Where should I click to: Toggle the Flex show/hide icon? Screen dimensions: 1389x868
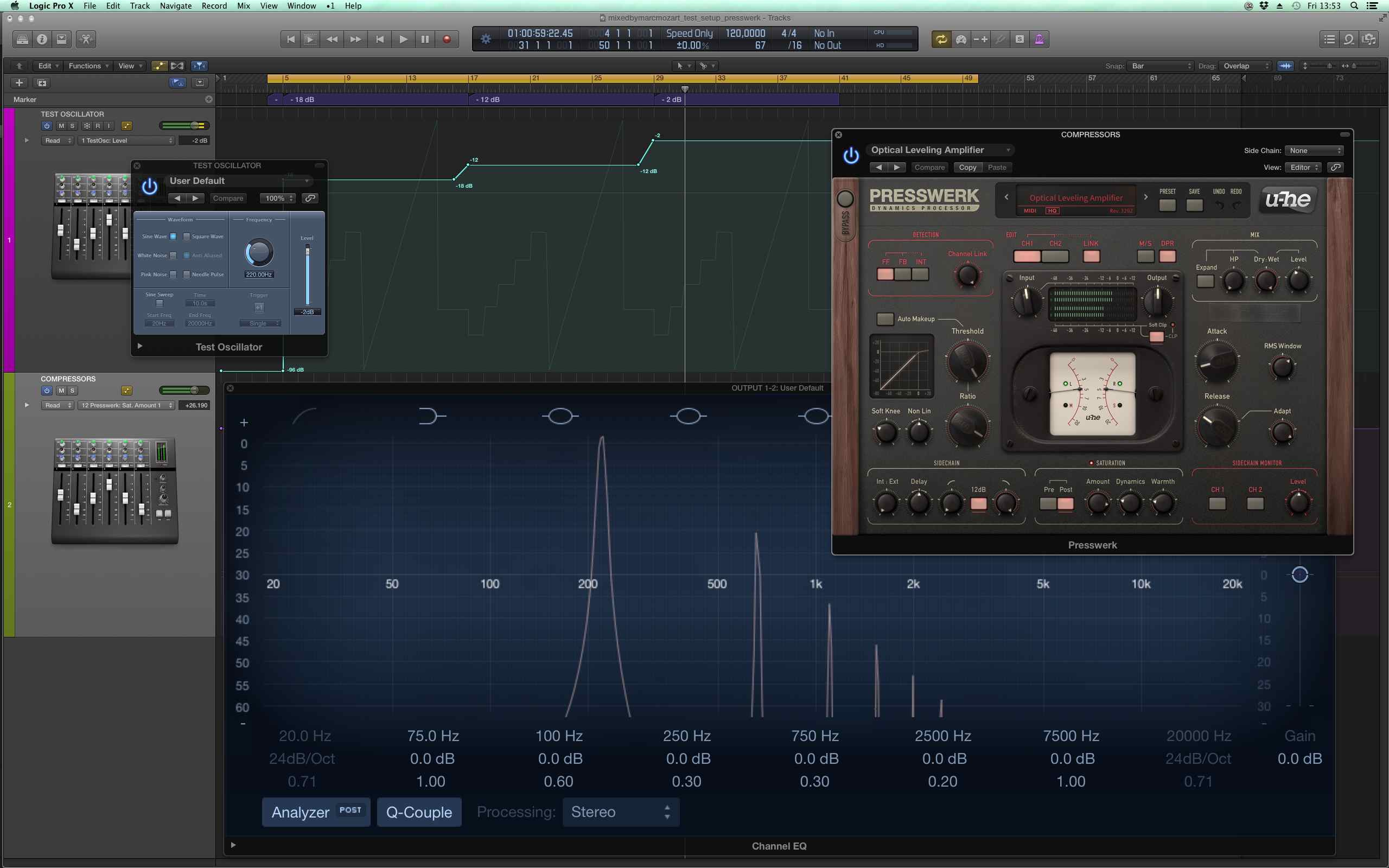(177, 66)
